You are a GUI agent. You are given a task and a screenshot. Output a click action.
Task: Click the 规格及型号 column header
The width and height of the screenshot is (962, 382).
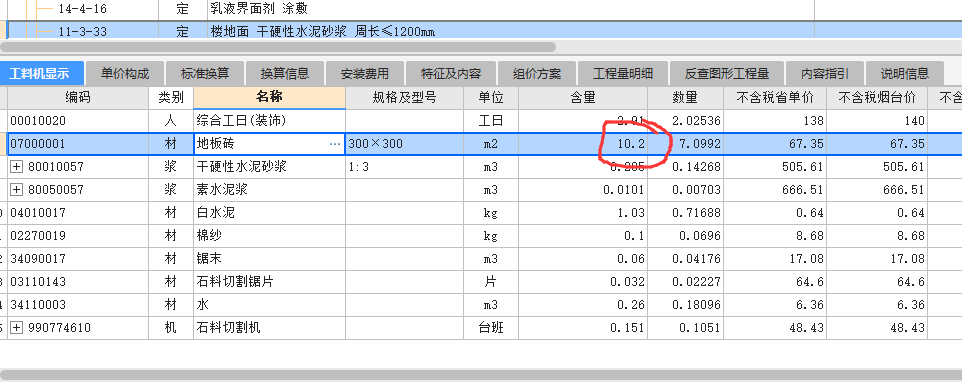[x=404, y=97]
